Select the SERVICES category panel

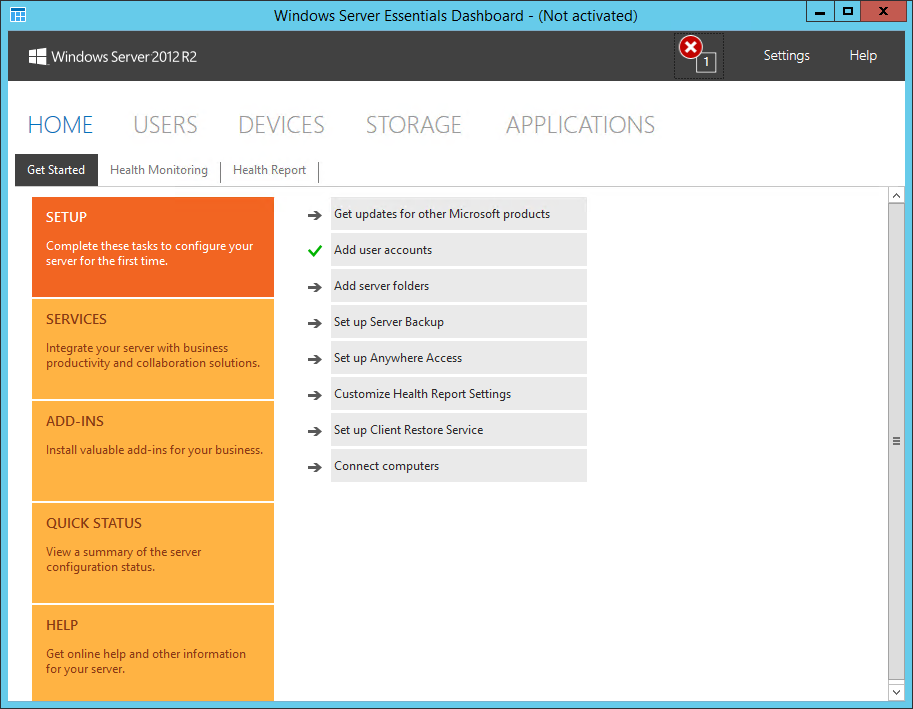coord(153,349)
